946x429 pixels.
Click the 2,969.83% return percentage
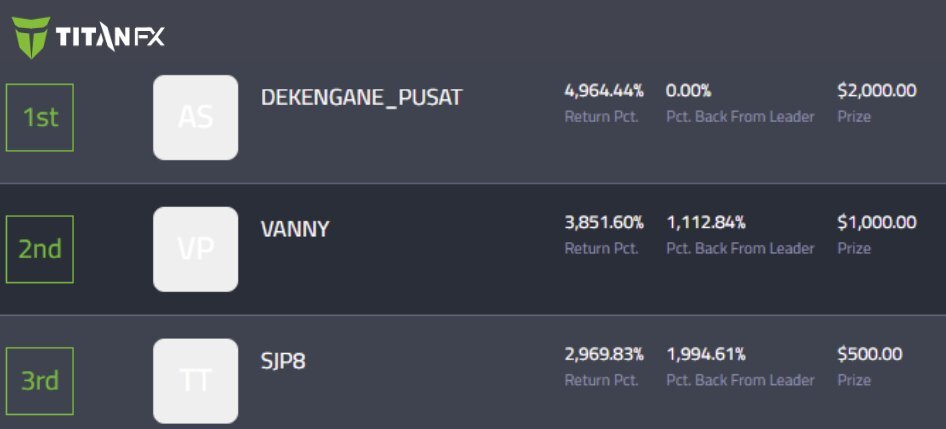click(604, 354)
